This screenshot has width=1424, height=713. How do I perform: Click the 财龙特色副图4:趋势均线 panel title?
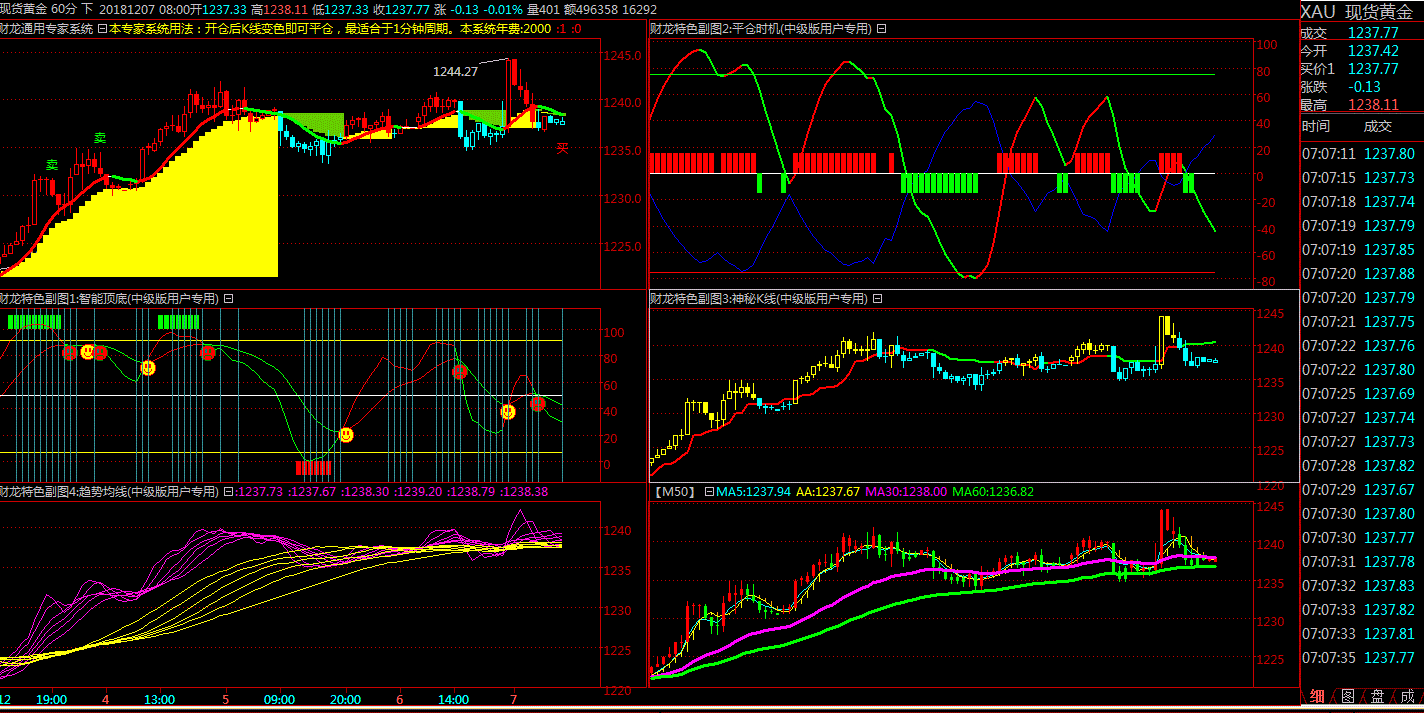[109, 492]
